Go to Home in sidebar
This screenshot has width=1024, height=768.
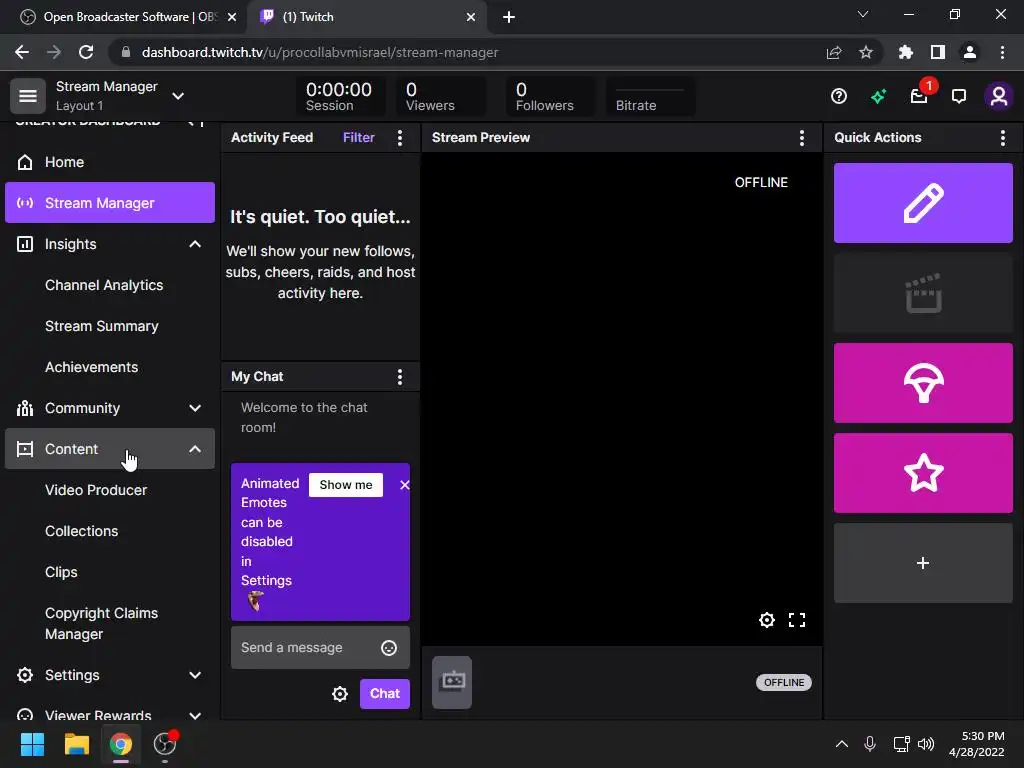click(x=110, y=162)
